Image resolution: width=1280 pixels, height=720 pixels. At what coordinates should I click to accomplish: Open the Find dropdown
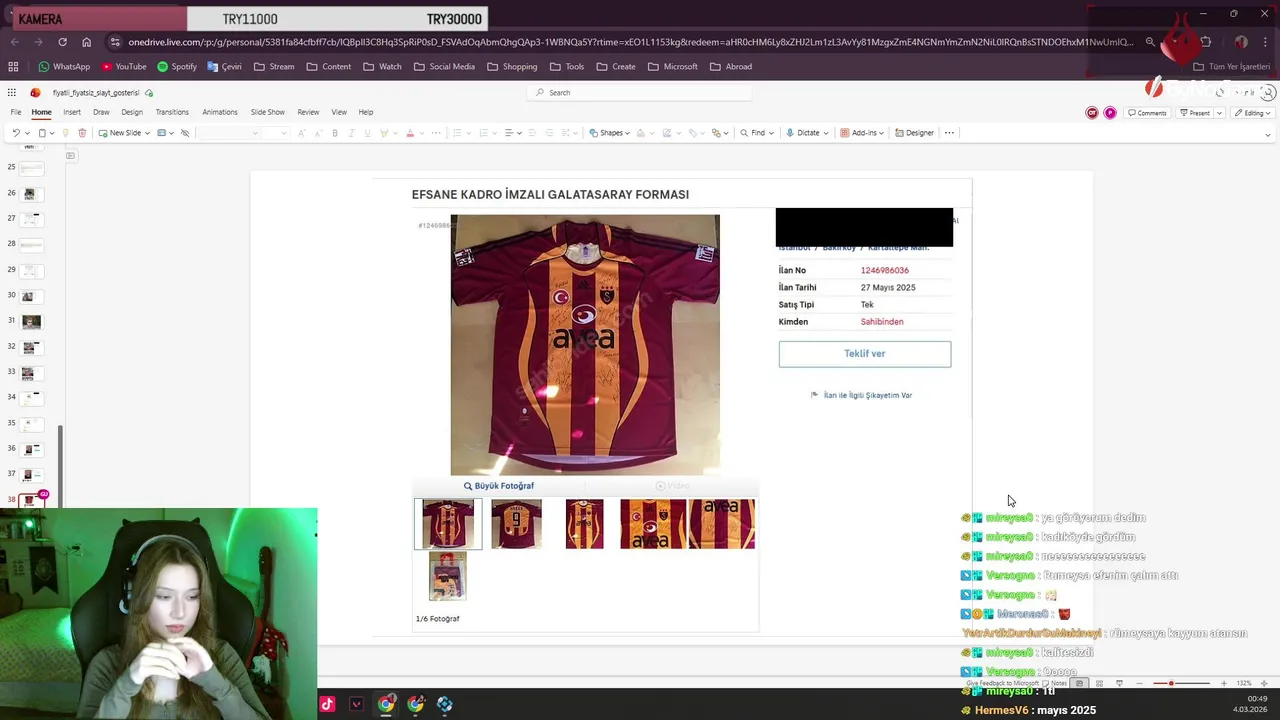756,133
